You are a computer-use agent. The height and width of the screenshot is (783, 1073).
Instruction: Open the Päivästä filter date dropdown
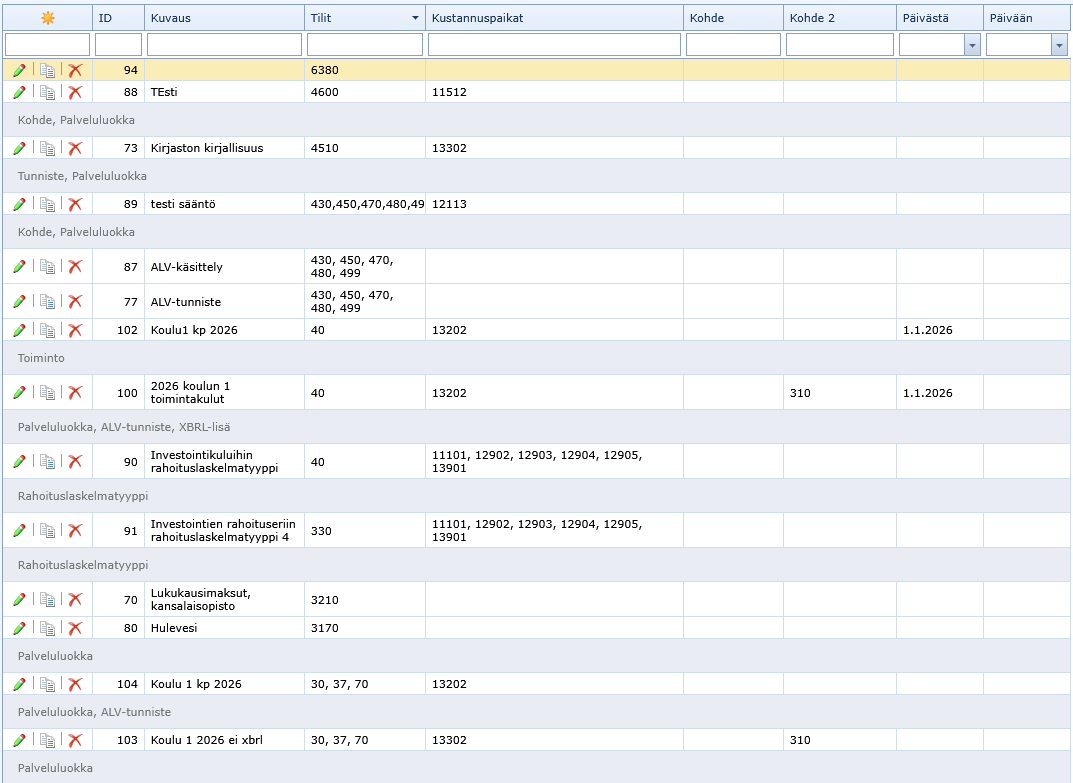[x=971, y=45]
